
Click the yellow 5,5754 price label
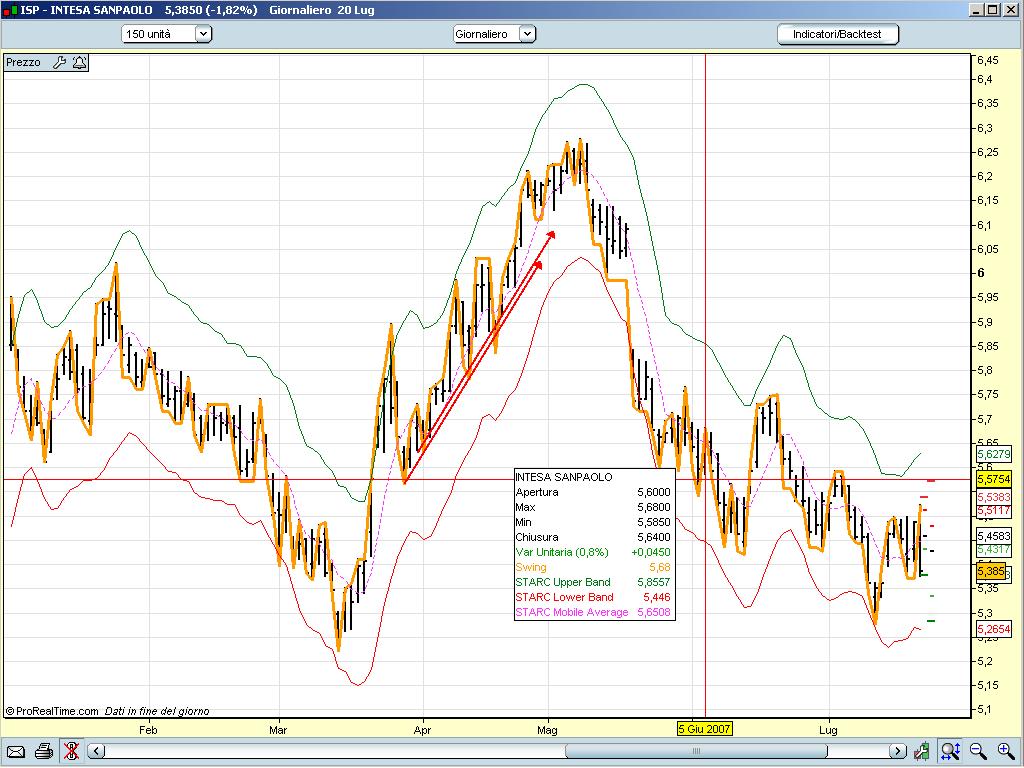992,480
